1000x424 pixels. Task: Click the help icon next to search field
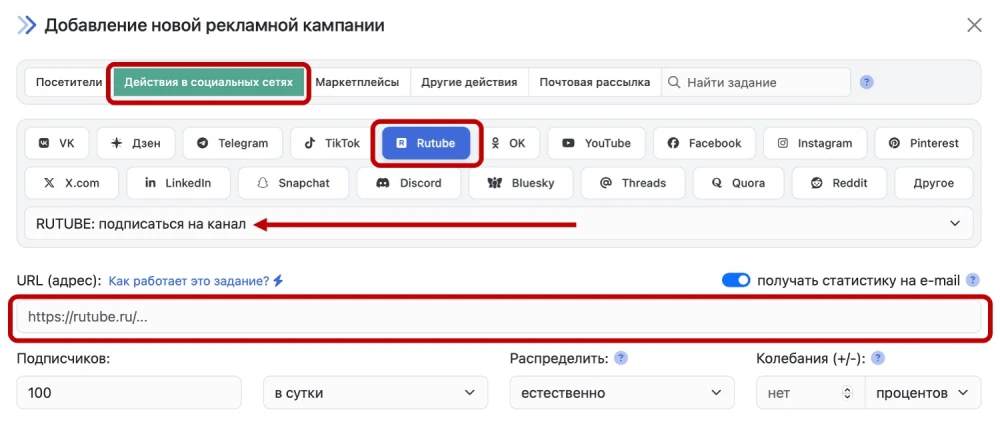click(867, 82)
